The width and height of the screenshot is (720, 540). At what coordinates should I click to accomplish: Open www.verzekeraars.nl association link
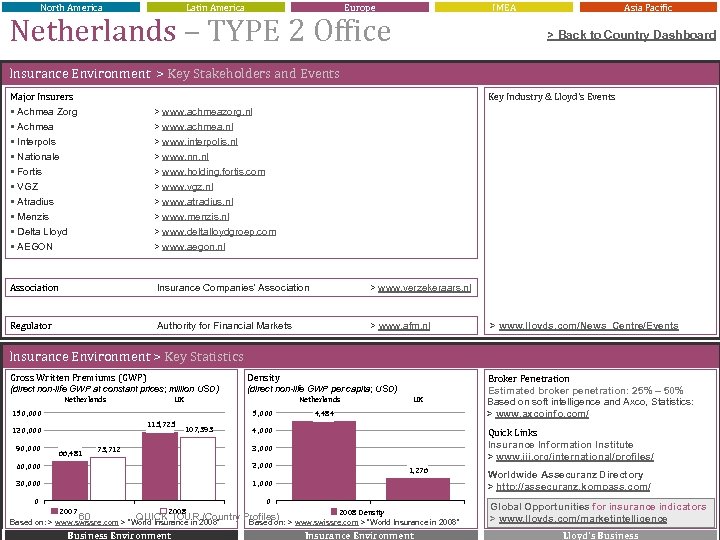coord(424,288)
